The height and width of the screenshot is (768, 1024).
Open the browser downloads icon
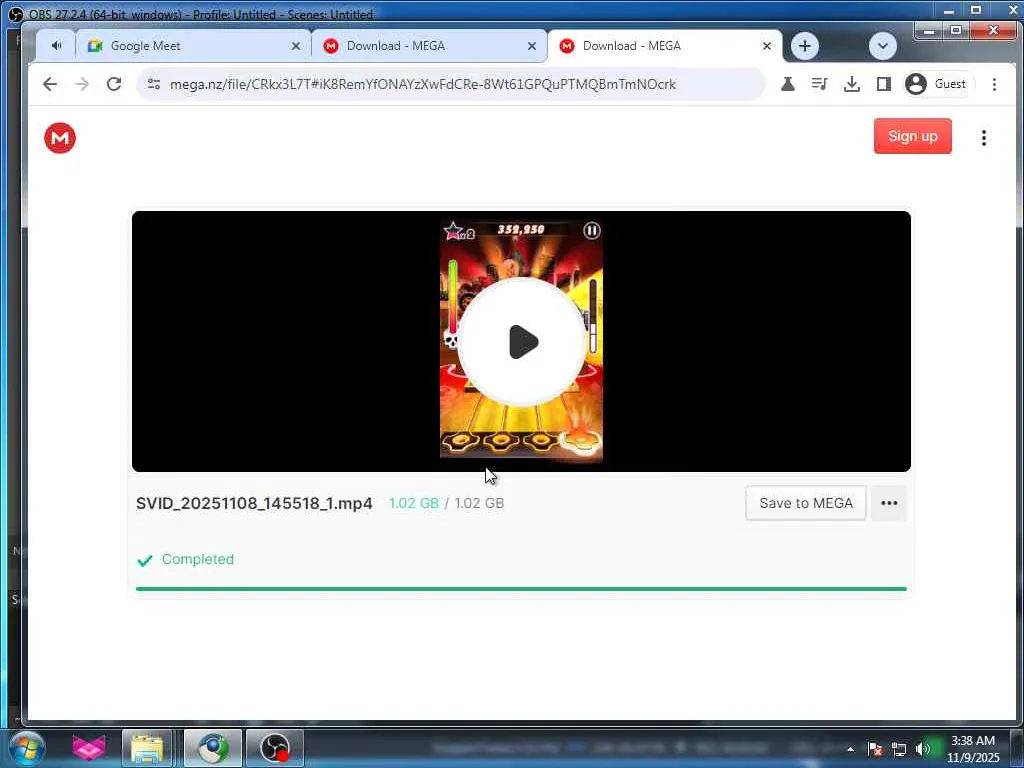click(852, 84)
